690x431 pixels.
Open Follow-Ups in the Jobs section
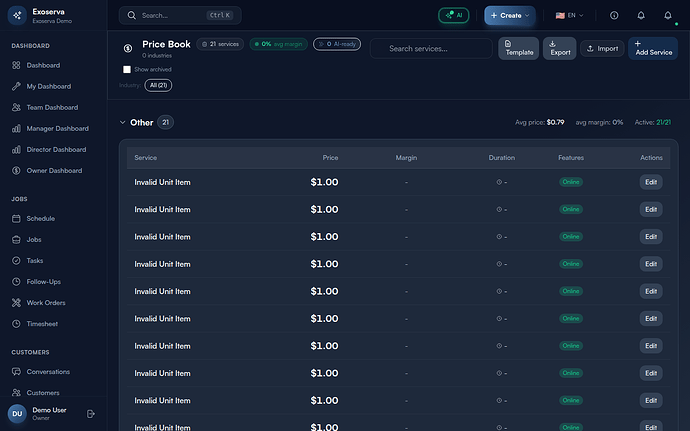pyautogui.click(x=44, y=282)
